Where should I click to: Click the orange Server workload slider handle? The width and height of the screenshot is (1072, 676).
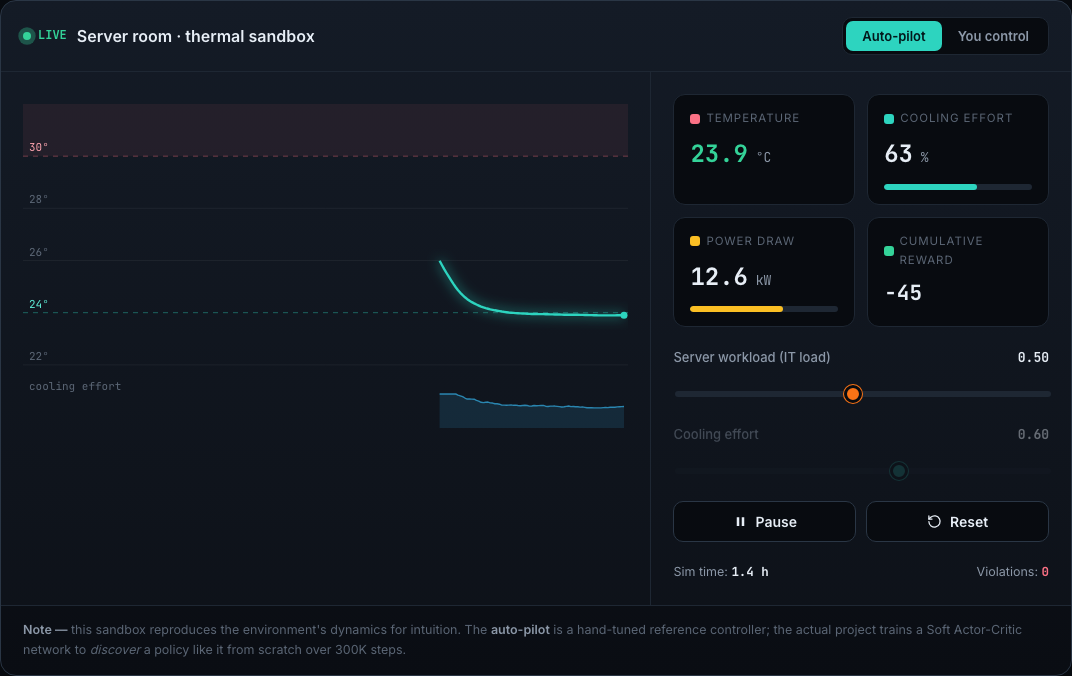[x=853, y=394]
